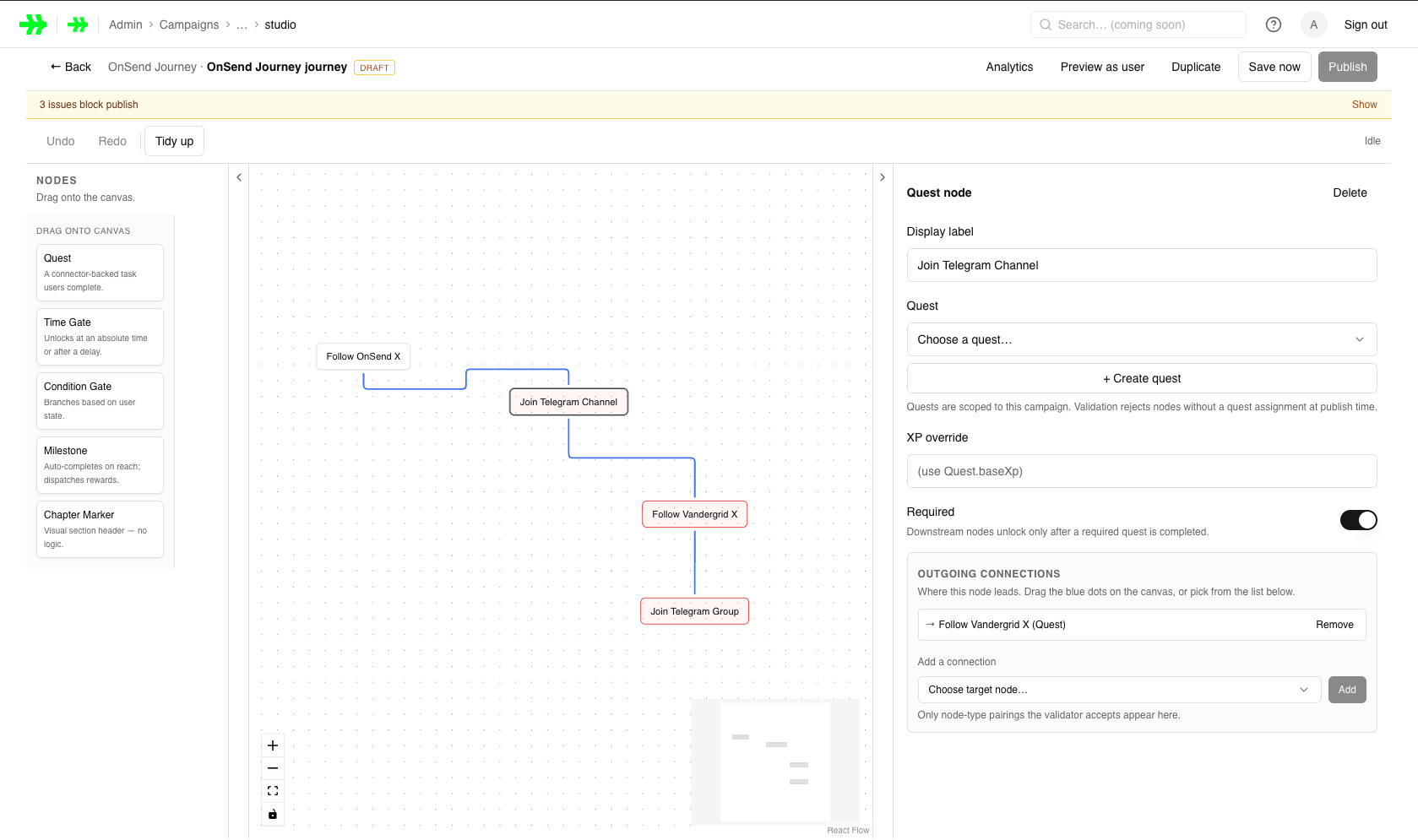Go to Campaigns breadcrumb
The height and width of the screenshot is (840, 1418).
(x=189, y=24)
